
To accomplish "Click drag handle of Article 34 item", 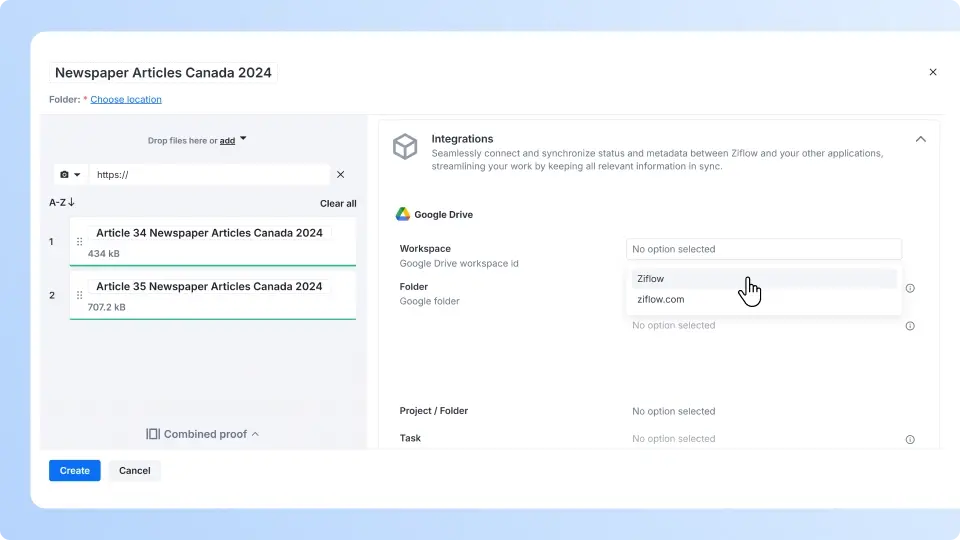I will pyautogui.click(x=80, y=242).
